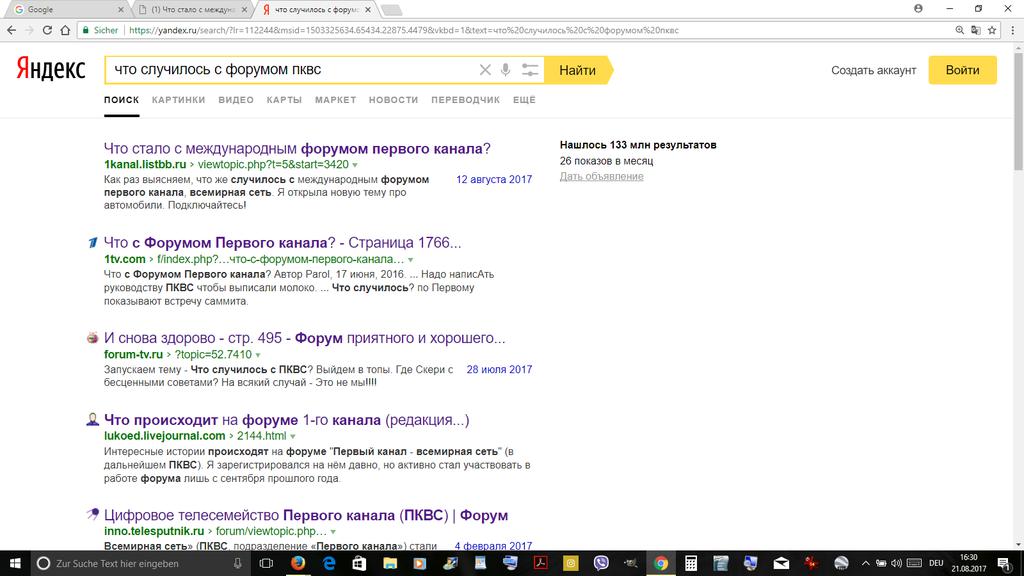Switch to the Новости tab
Viewport: 1024px width, 576px height.
(393, 100)
